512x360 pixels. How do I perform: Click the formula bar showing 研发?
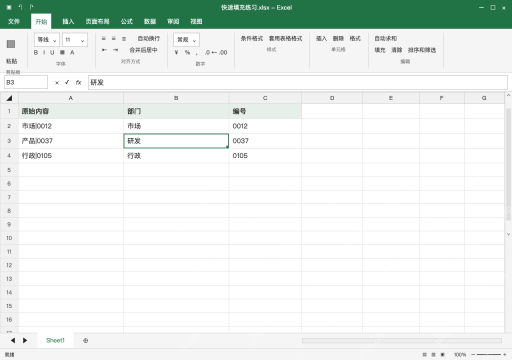click(298, 82)
